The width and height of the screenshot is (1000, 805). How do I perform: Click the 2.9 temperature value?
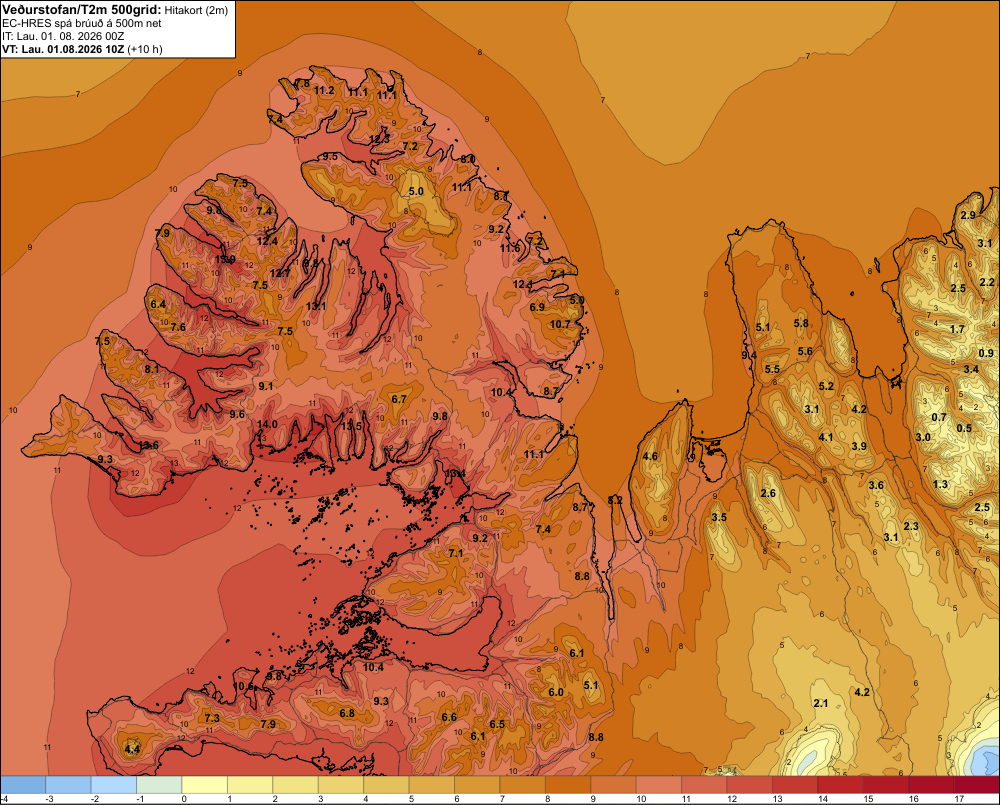[968, 215]
